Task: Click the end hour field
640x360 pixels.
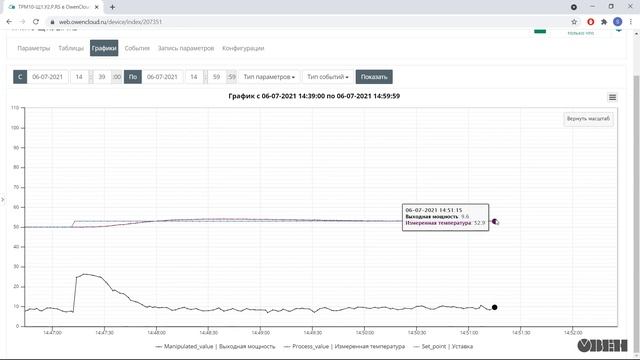Action: pyautogui.click(x=194, y=77)
